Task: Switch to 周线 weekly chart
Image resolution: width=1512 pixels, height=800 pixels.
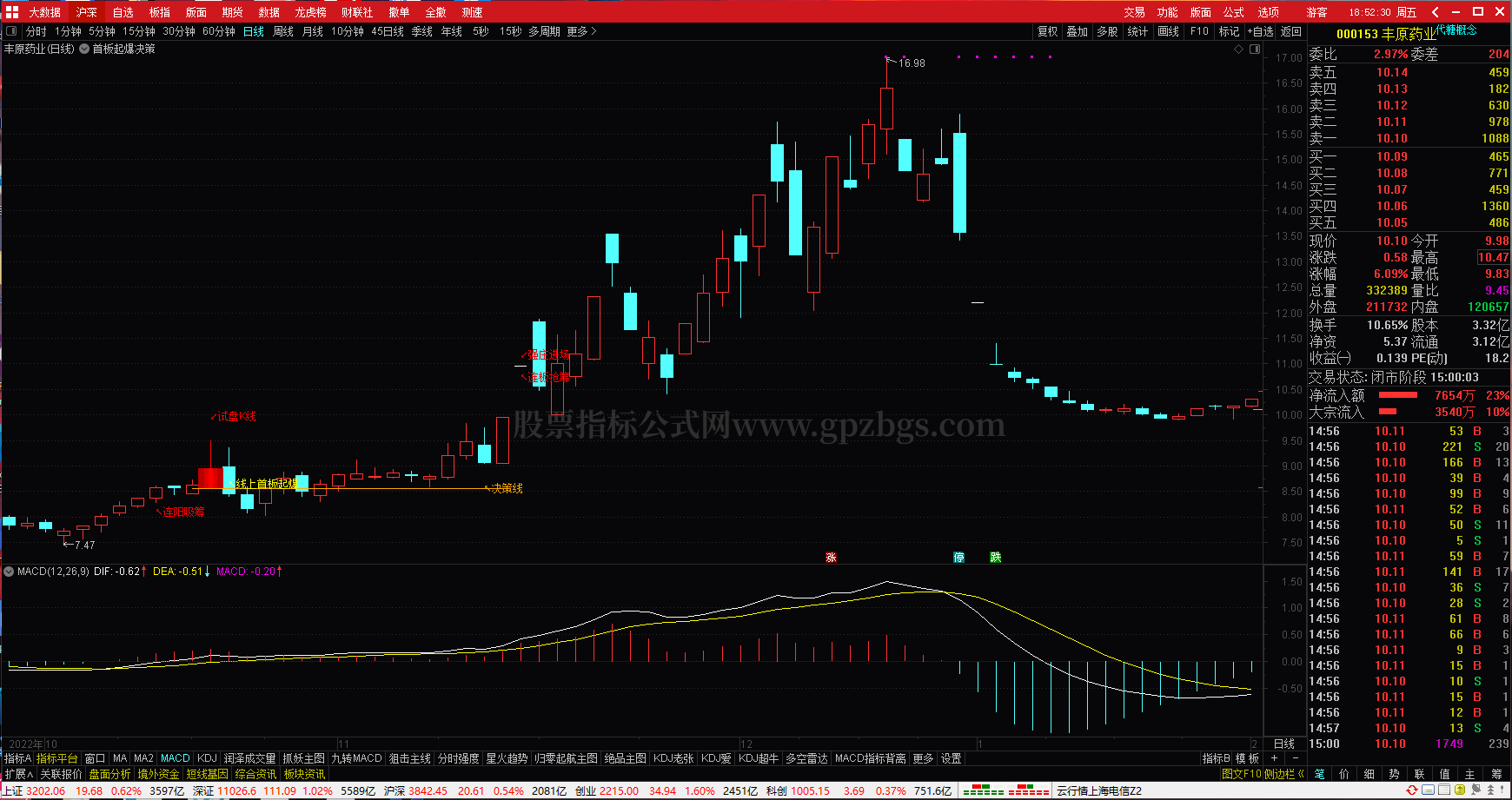Action: click(x=283, y=31)
